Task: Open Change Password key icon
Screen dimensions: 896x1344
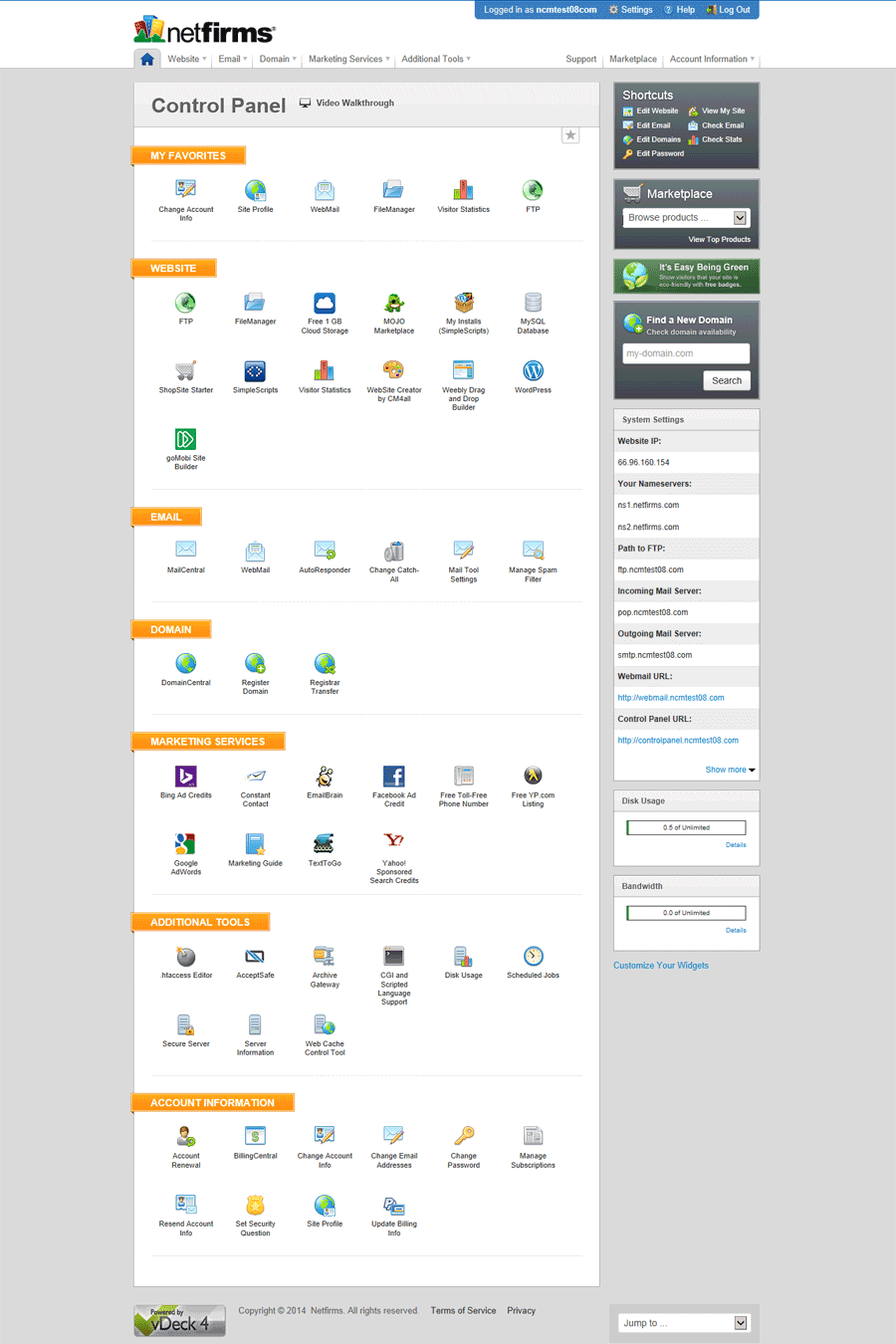Action: coord(463,1136)
